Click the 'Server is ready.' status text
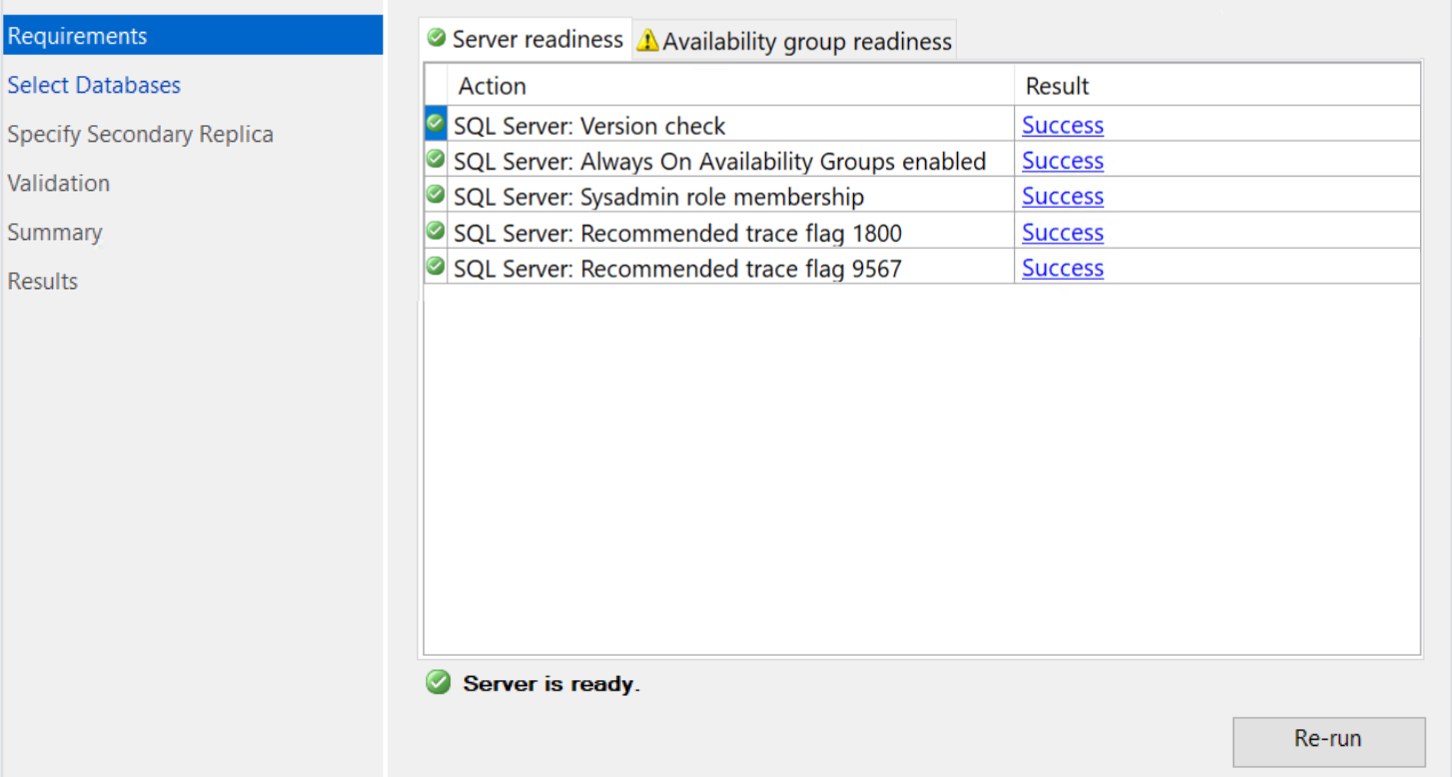Screen dimensions: 1452x777 [551, 684]
